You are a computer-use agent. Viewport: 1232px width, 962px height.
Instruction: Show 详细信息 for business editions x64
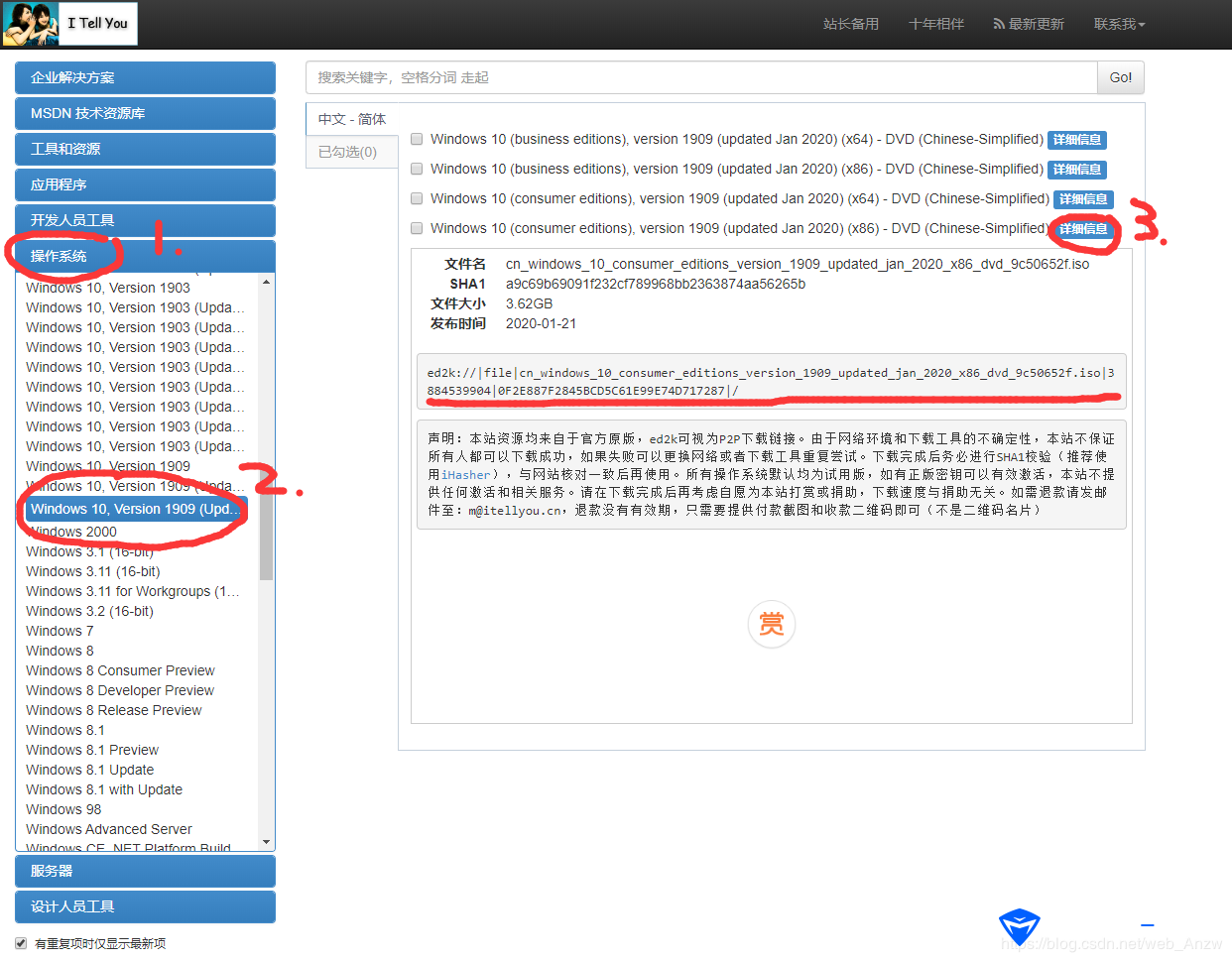tap(1077, 140)
